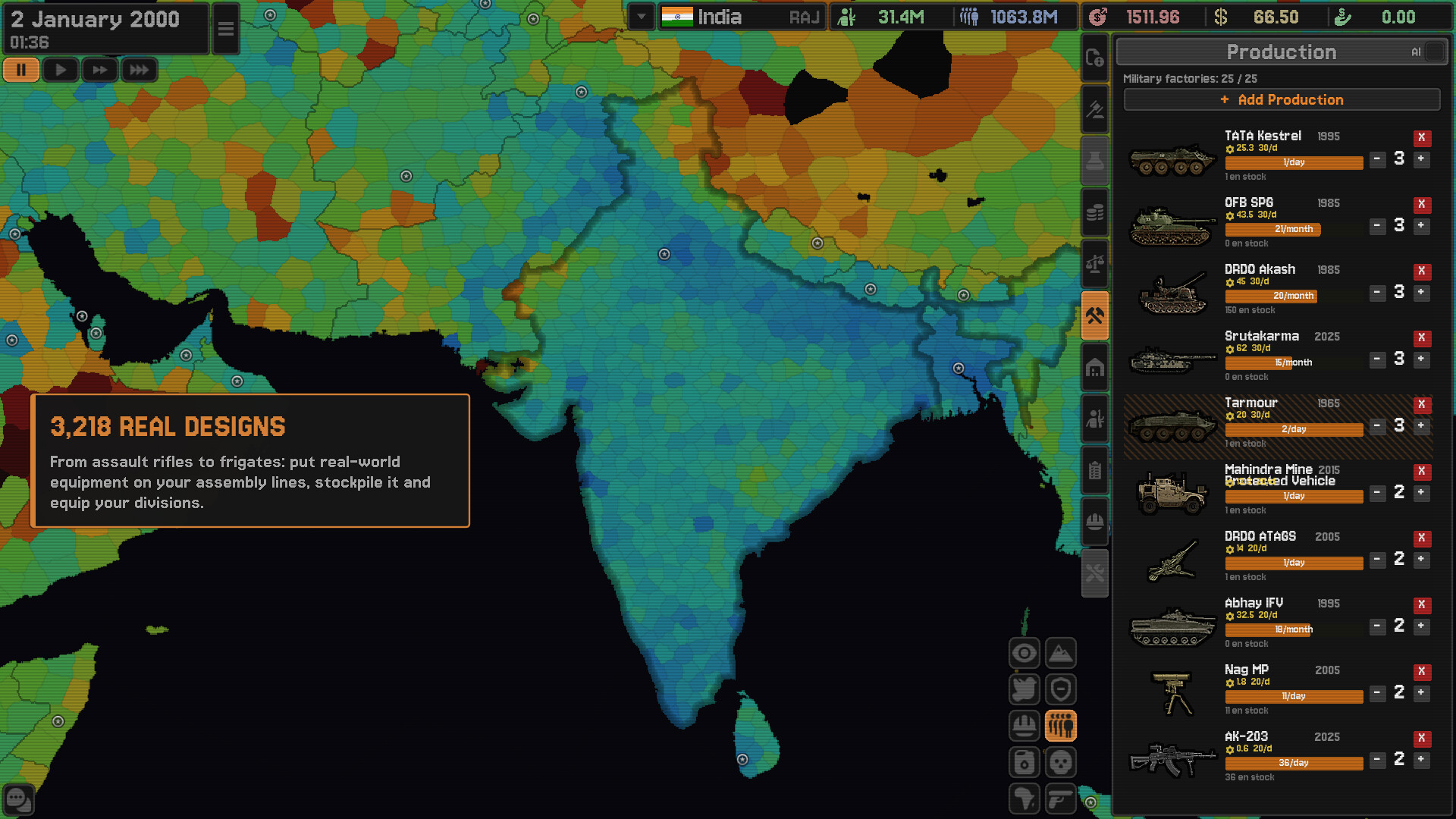Switch to the pistol map mode
This screenshot has width=1456, height=819.
tap(1060, 799)
